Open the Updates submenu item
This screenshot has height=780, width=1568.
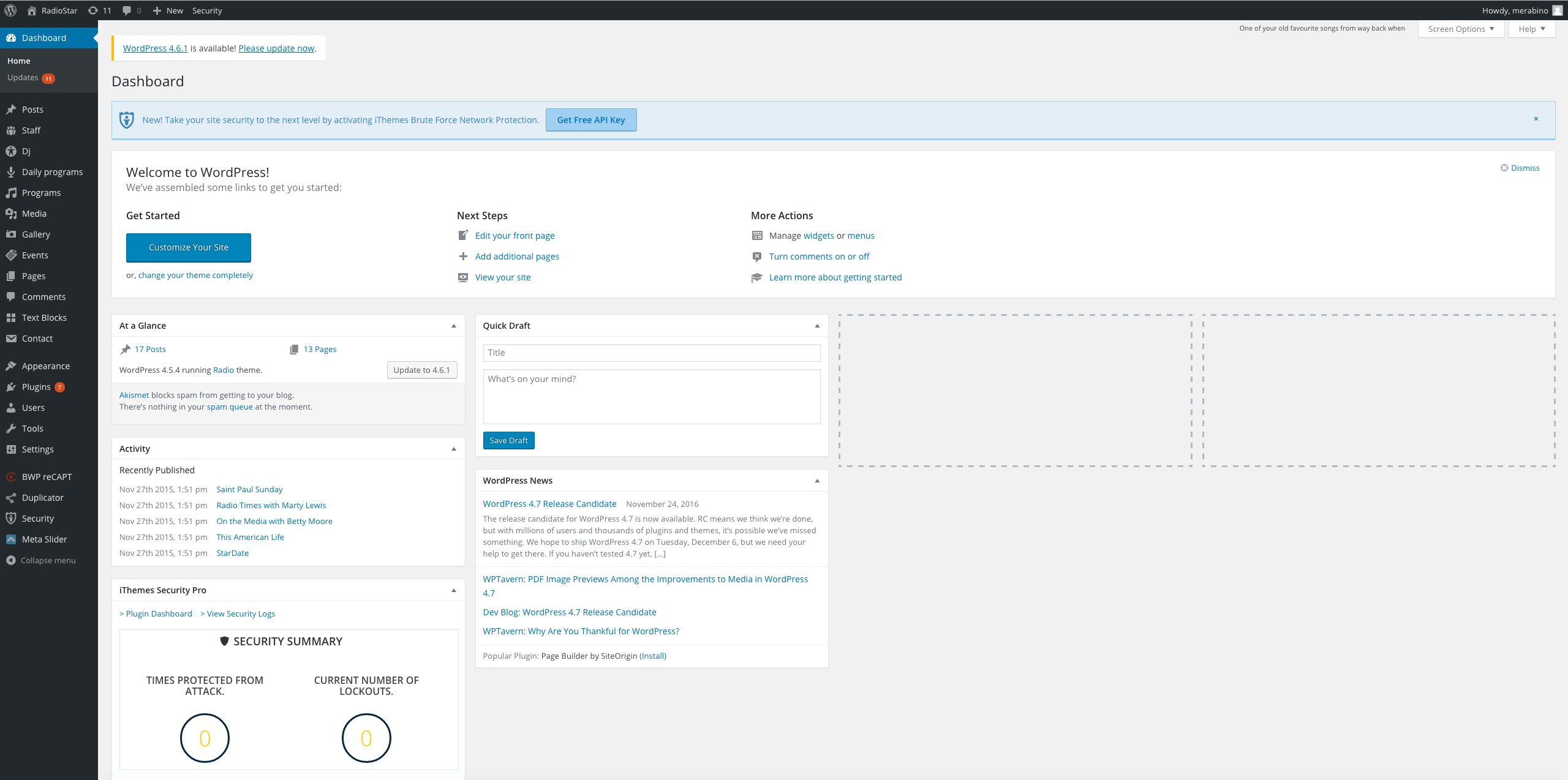(x=31, y=78)
